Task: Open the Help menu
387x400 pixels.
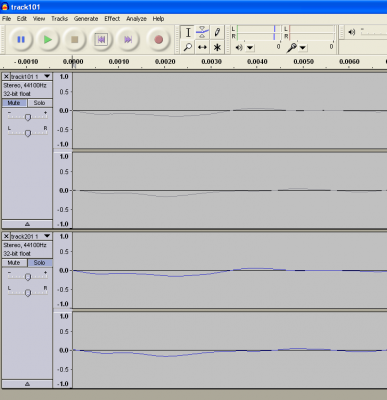Action: click(x=158, y=19)
